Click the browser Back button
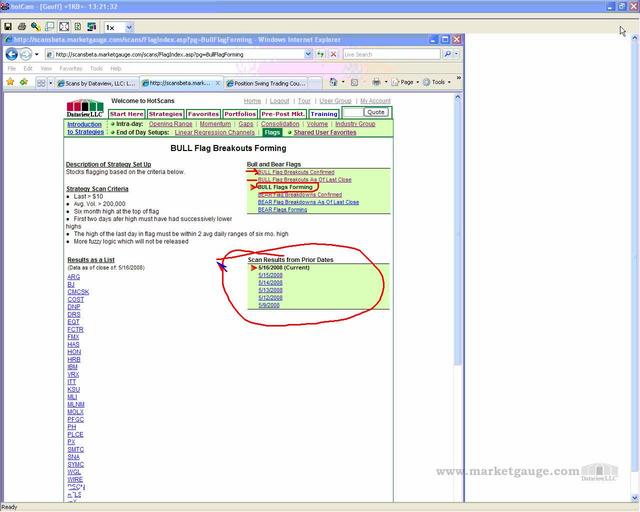Viewport: 640px width, 512px height. pyautogui.click(x=12, y=54)
